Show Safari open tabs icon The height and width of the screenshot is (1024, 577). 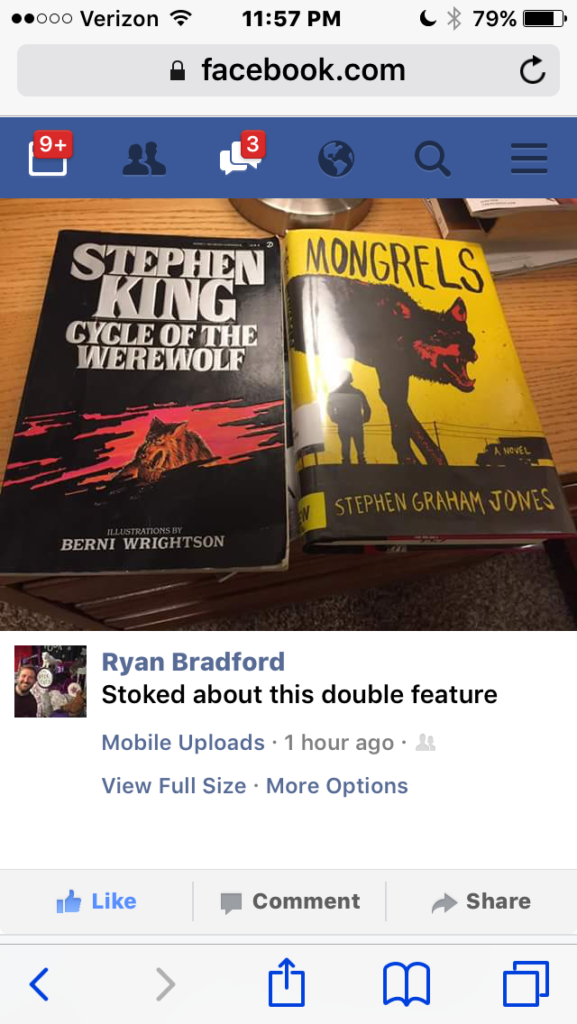coord(526,984)
